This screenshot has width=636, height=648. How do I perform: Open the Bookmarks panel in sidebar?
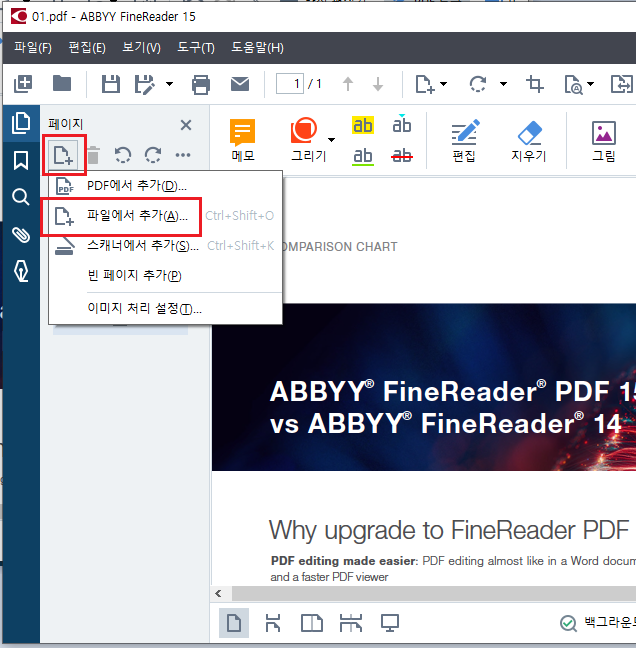[21, 160]
